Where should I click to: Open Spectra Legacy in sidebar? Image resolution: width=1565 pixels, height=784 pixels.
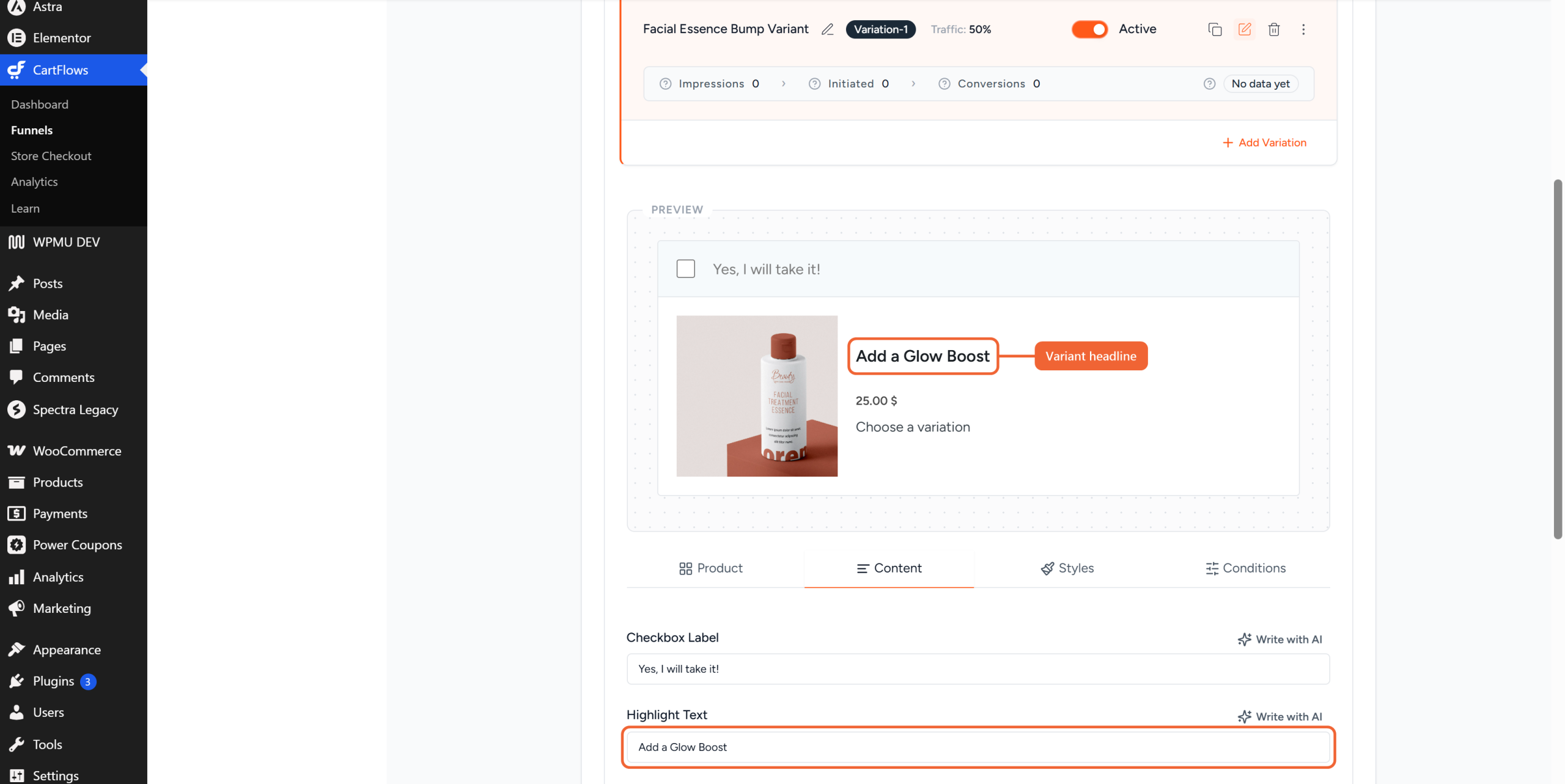click(73, 409)
